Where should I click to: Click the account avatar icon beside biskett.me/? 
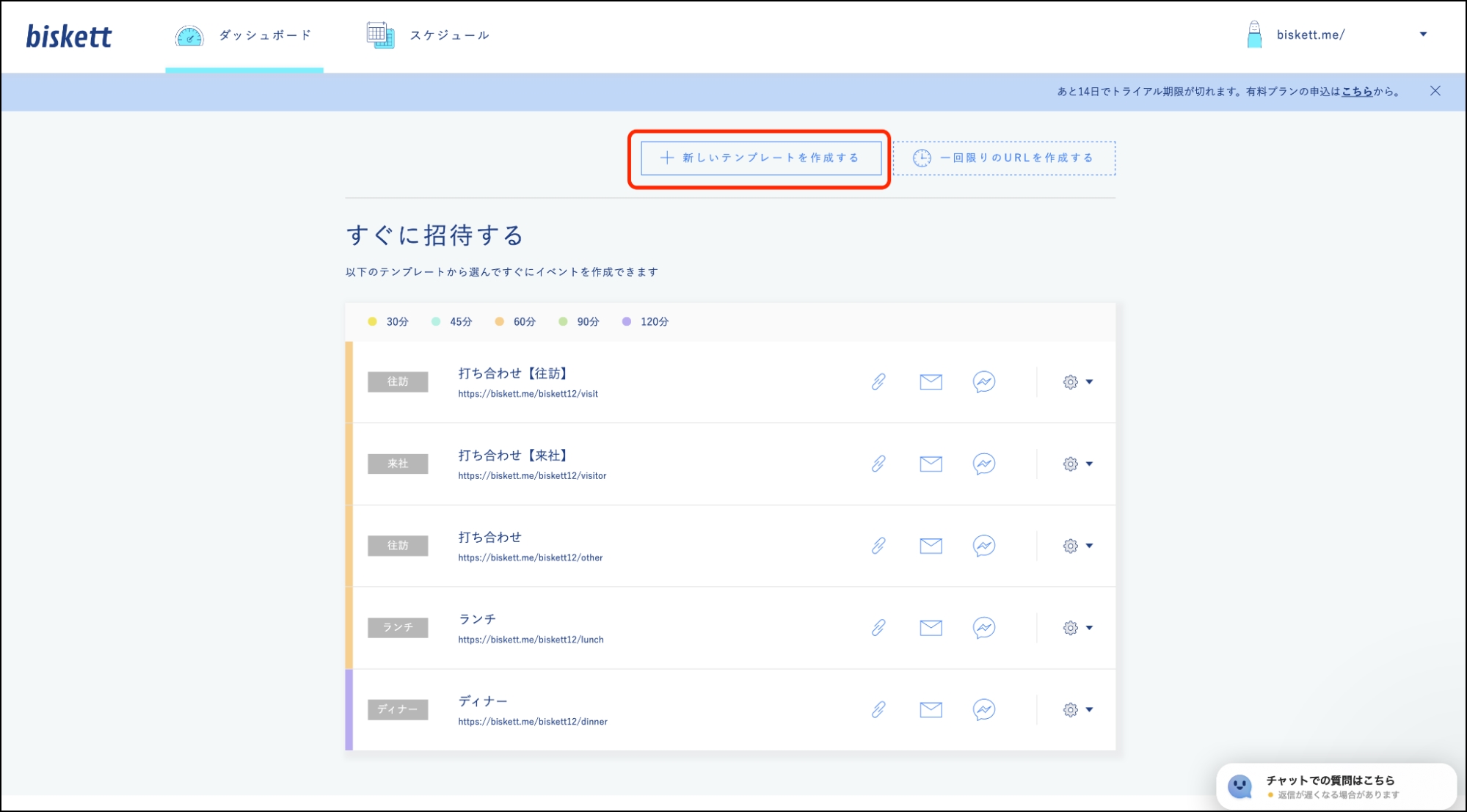click(1254, 34)
